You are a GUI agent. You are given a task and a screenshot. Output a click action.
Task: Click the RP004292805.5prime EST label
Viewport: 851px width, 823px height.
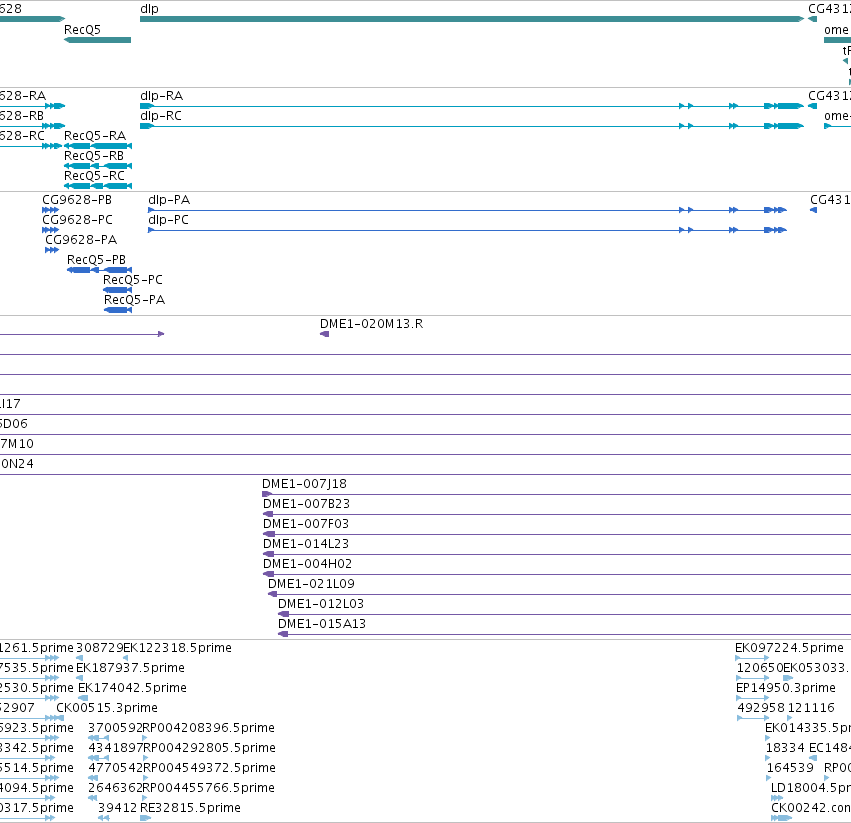[x=209, y=748]
